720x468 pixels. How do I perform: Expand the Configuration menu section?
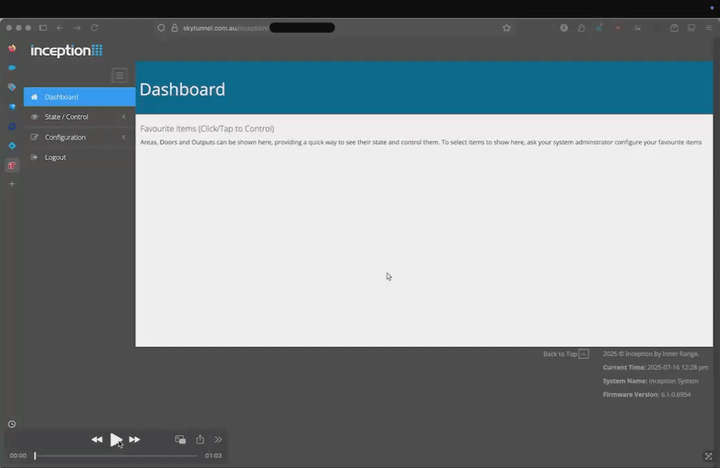point(65,137)
